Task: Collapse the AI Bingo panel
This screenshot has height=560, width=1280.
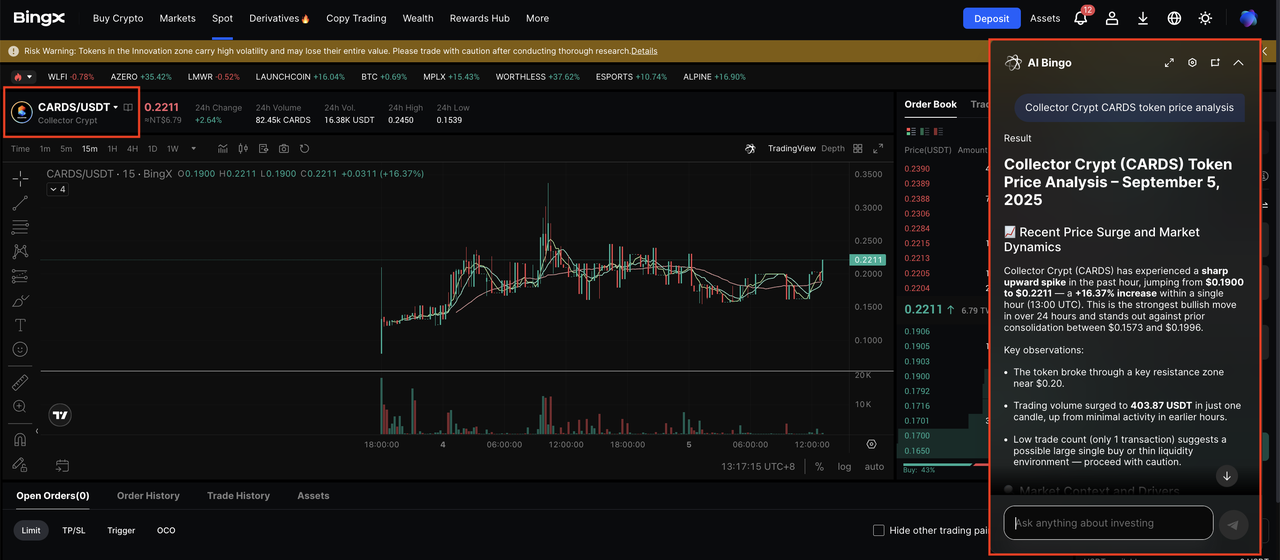Action: [1238, 63]
